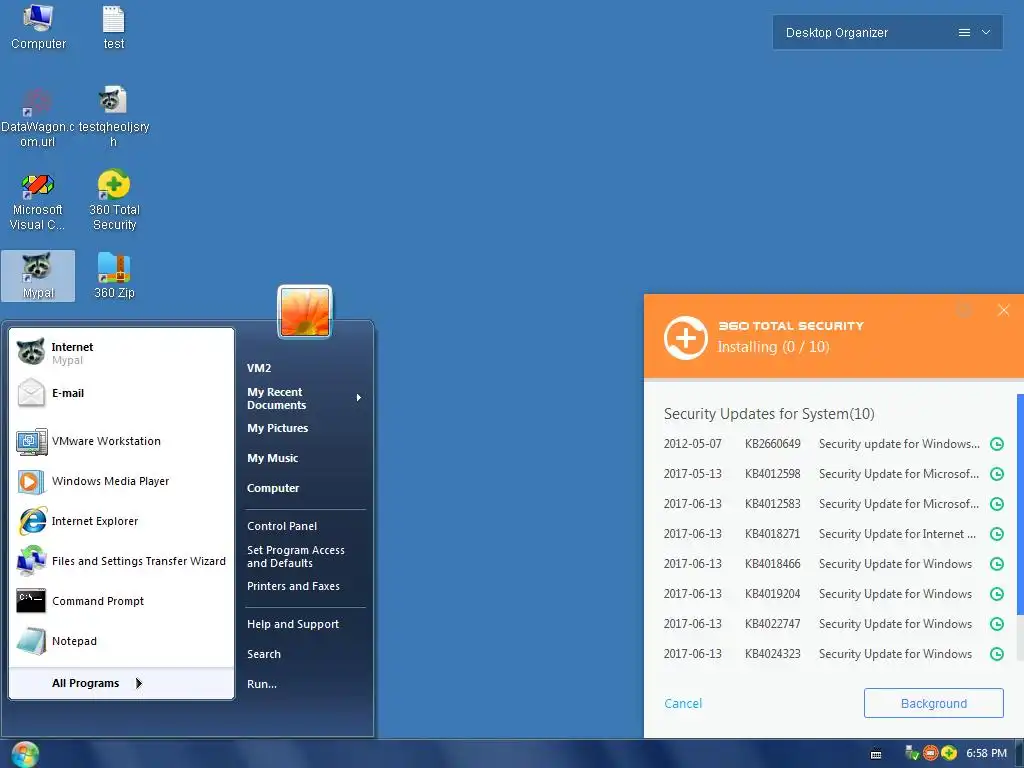This screenshot has width=1024, height=768.
Task: Open Control Panel from Start menu
Action: [x=282, y=526]
